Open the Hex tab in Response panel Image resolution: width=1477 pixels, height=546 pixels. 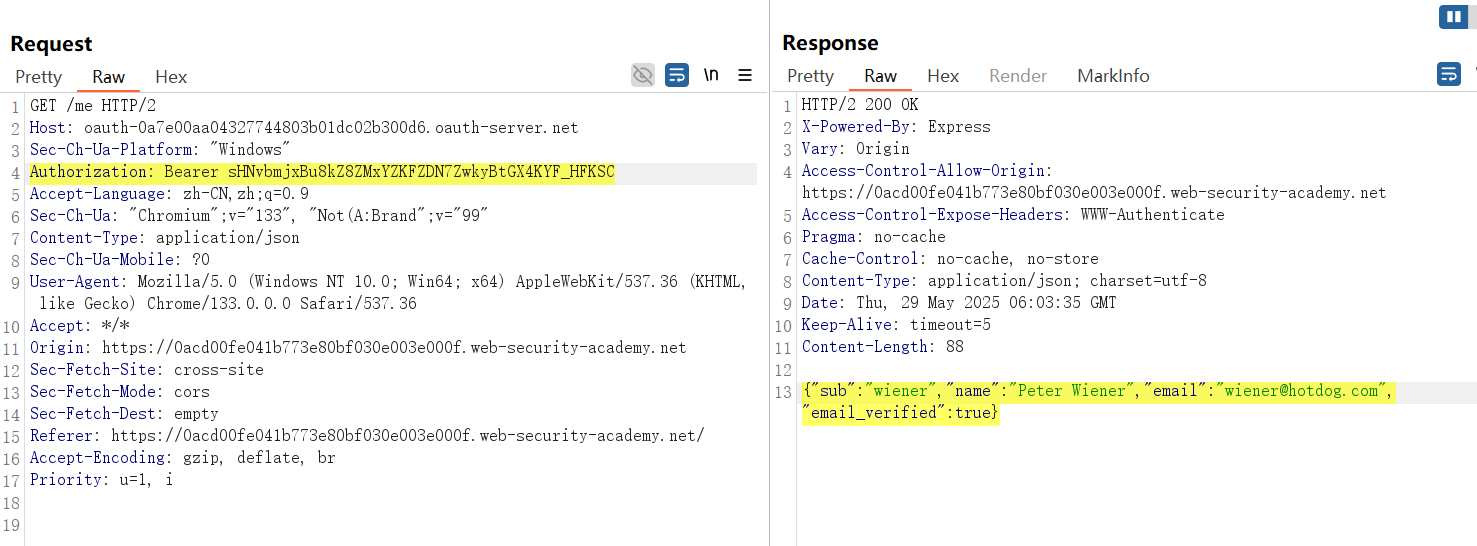pyautogui.click(x=943, y=76)
